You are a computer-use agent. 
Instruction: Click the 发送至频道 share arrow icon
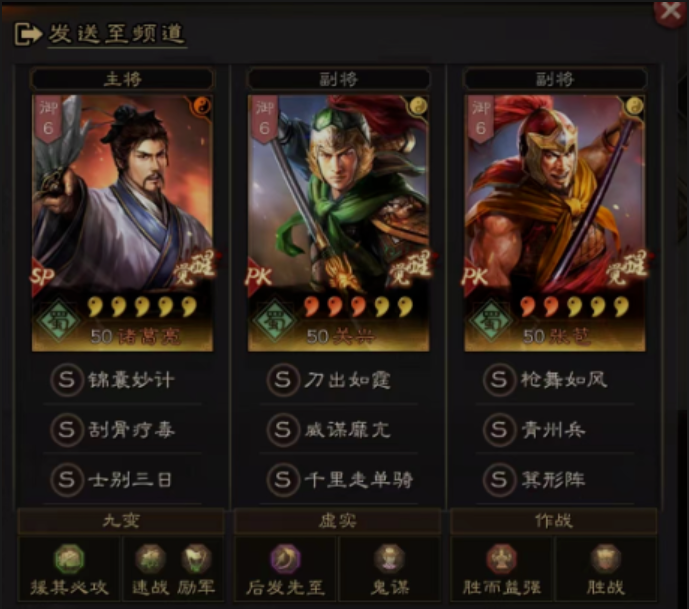[28, 33]
